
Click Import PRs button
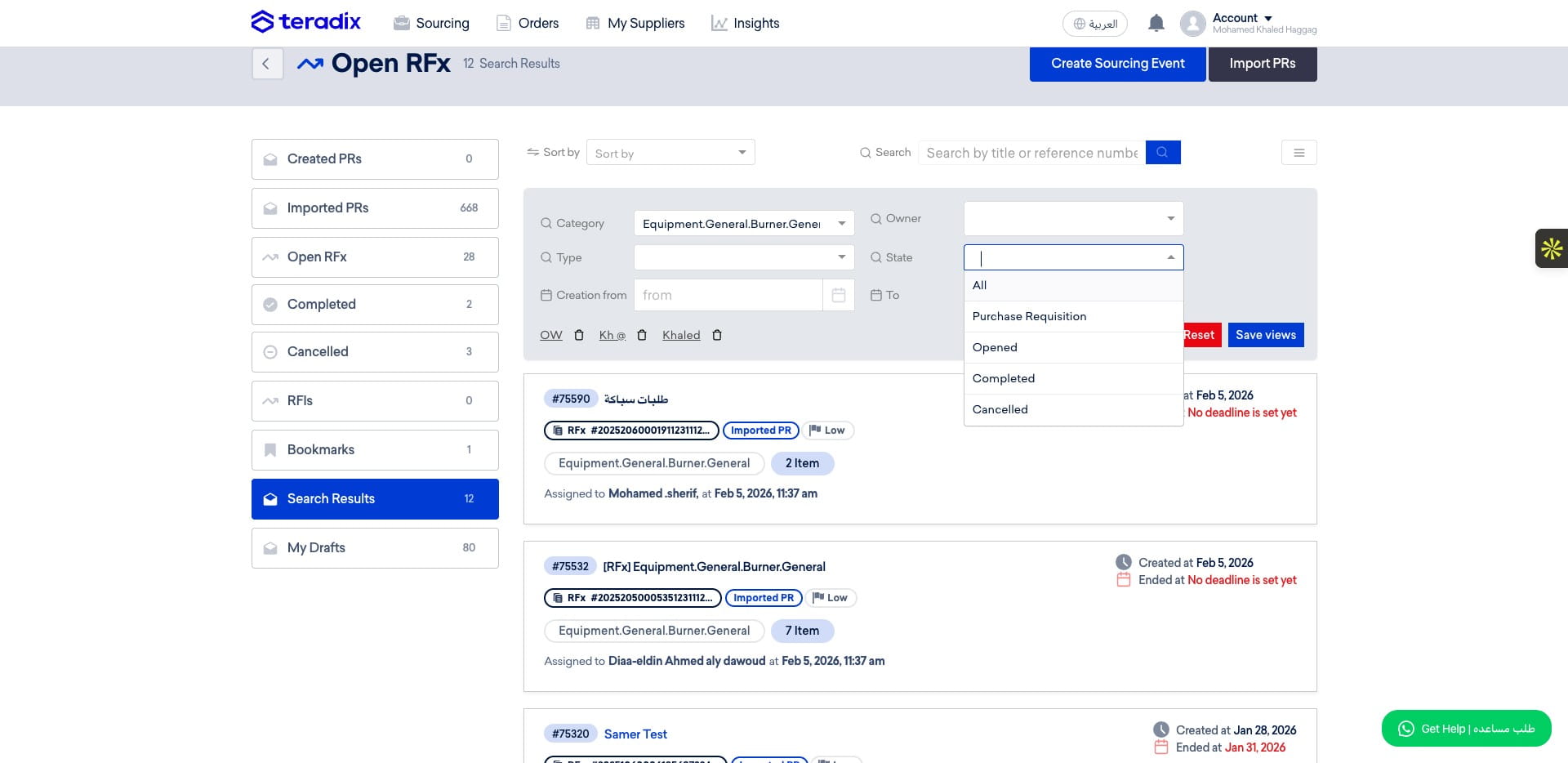click(1263, 64)
